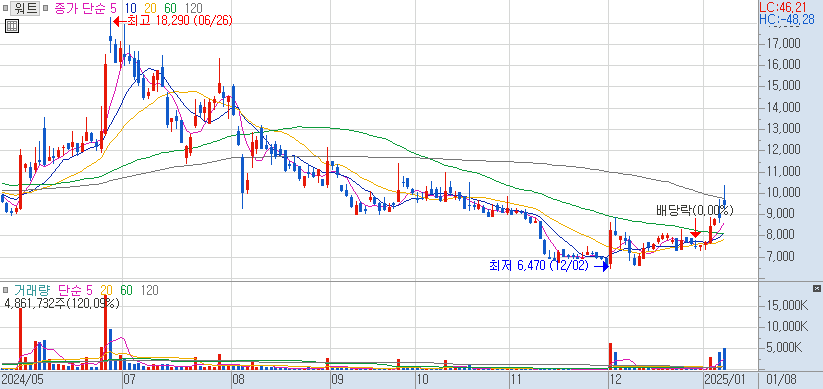Click the 2024/05 date axis label
Screen dimensions: 823x389
(22, 380)
